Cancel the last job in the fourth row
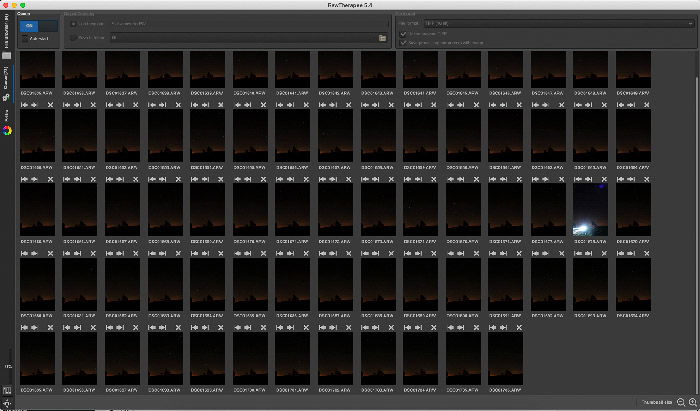The width and height of the screenshot is (700, 411). click(x=646, y=253)
